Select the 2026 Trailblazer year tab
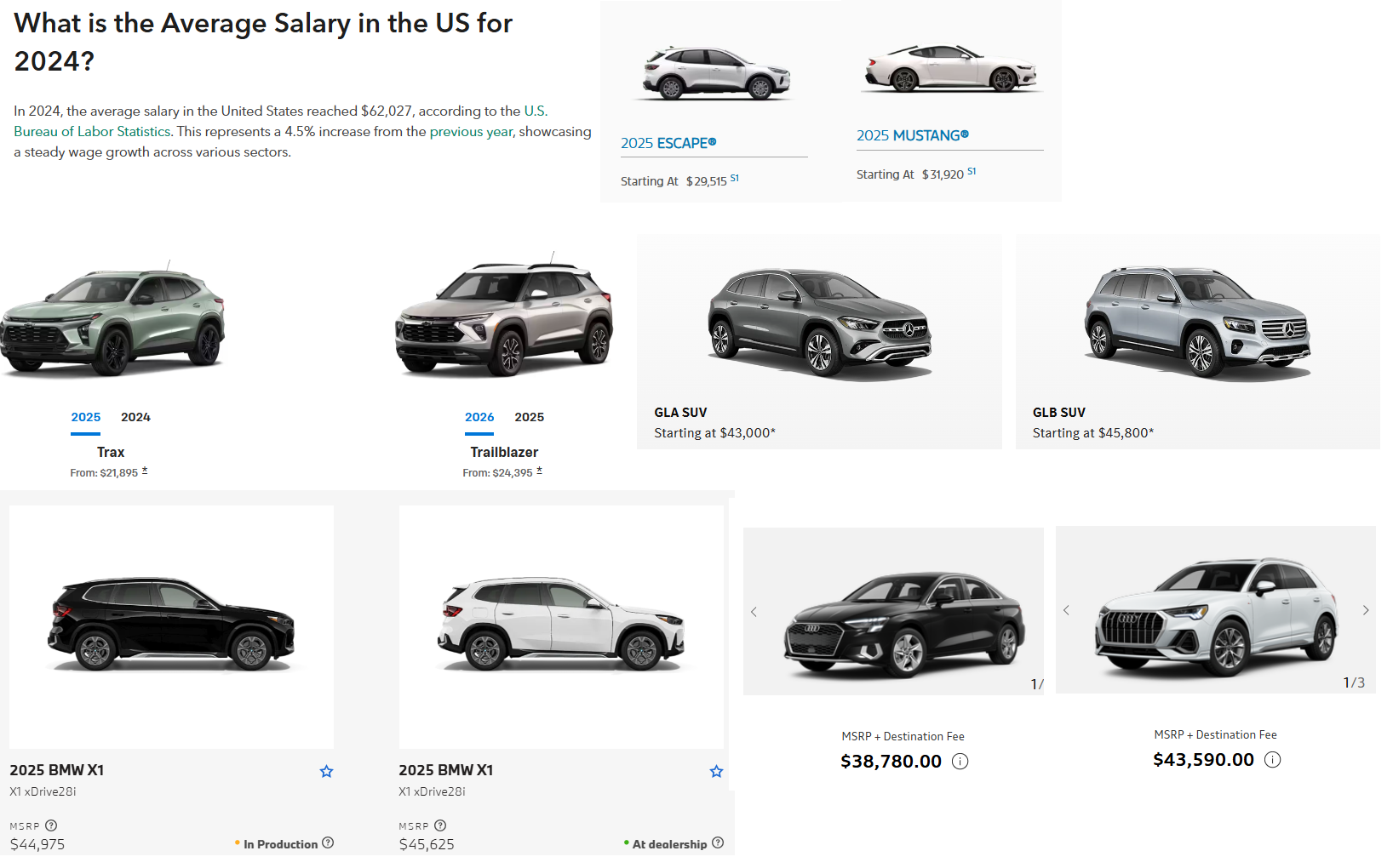The width and height of the screenshot is (1393, 868). click(x=479, y=417)
